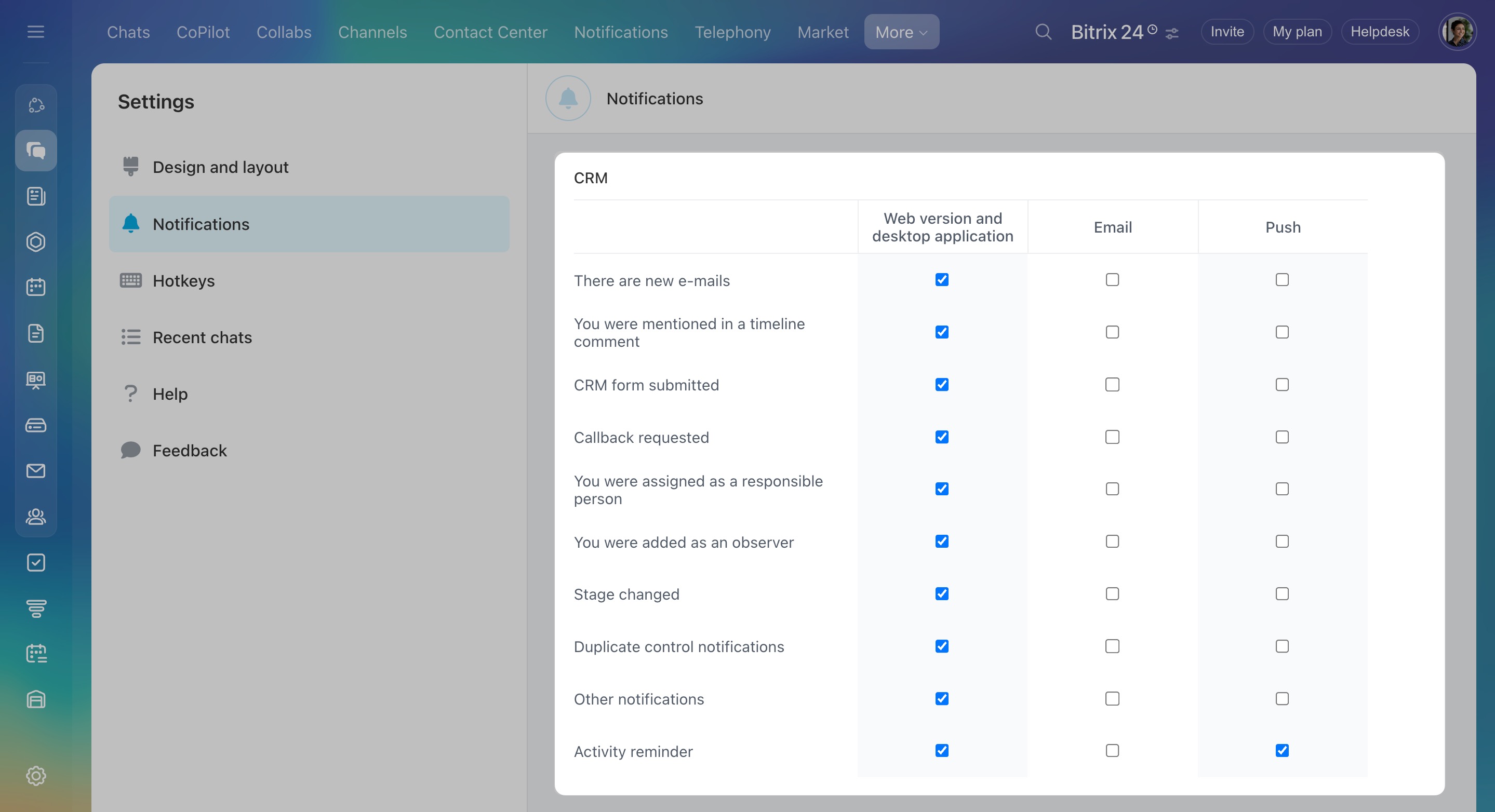Image resolution: width=1495 pixels, height=812 pixels.
Task: Open the Webmail envelope sidebar icon
Action: pyautogui.click(x=36, y=471)
